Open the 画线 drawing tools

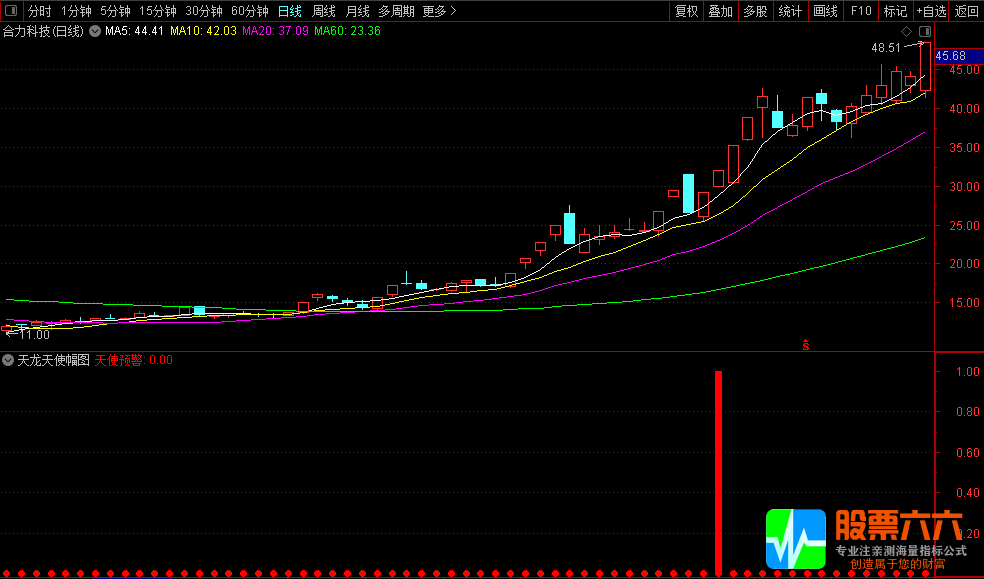pyautogui.click(x=825, y=11)
